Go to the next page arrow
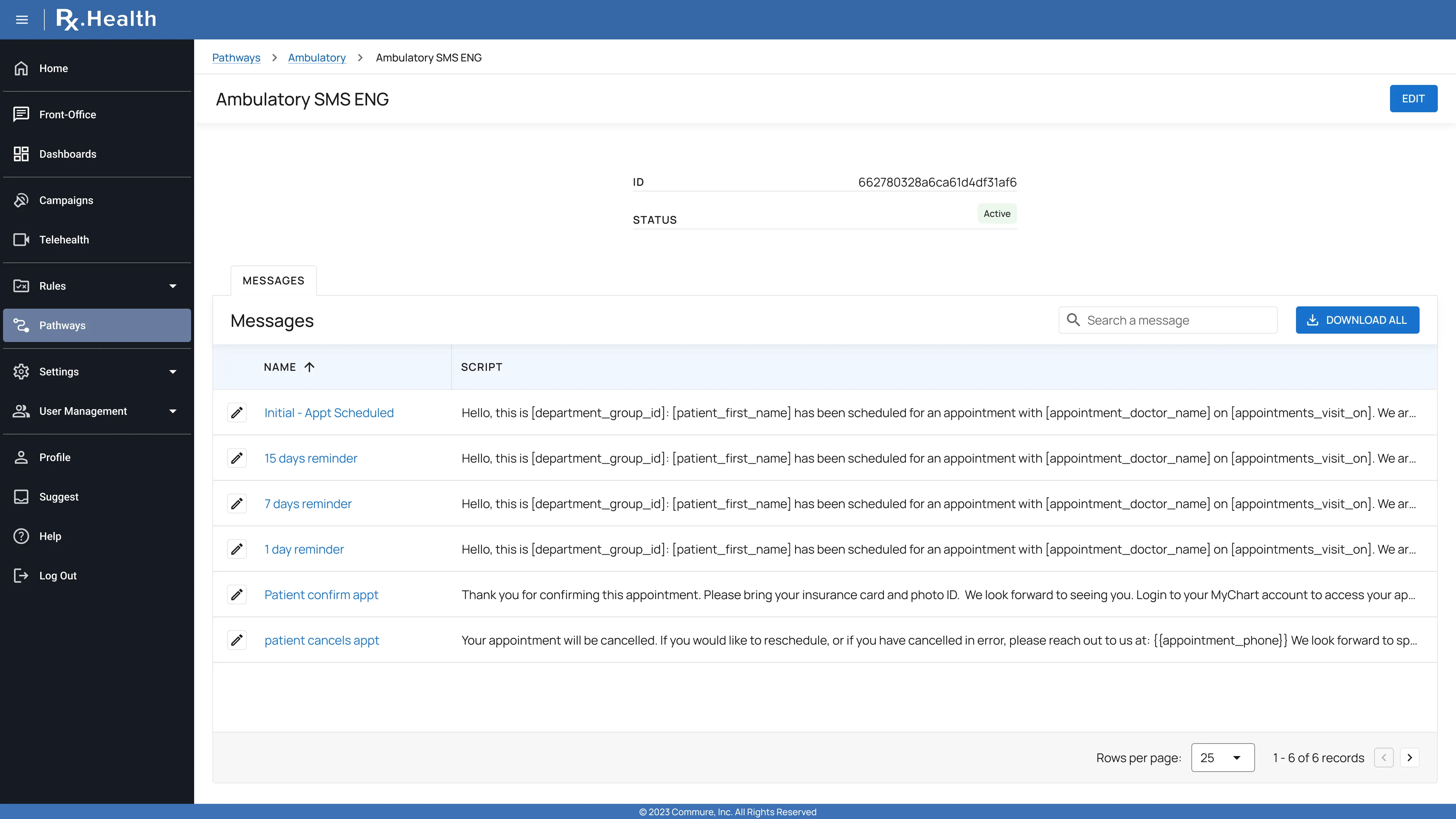 point(1410,758)
